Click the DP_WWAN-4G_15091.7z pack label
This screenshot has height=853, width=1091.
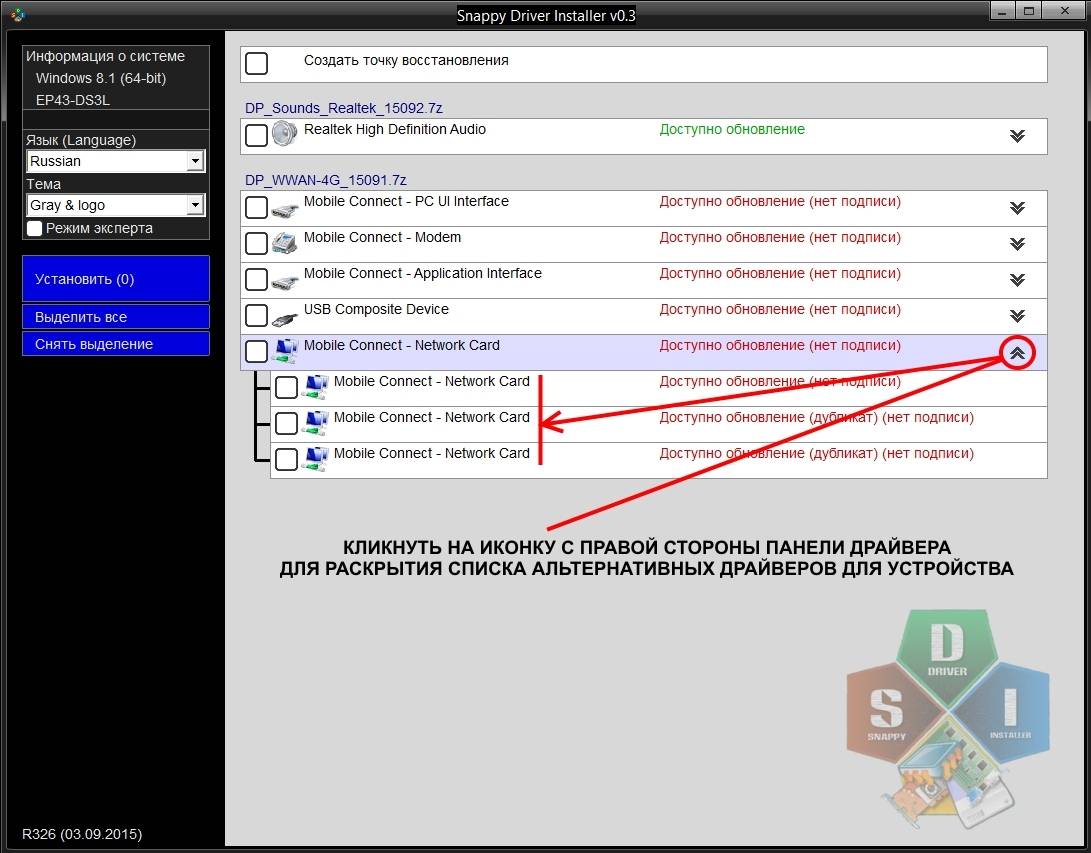coord(326,180)
